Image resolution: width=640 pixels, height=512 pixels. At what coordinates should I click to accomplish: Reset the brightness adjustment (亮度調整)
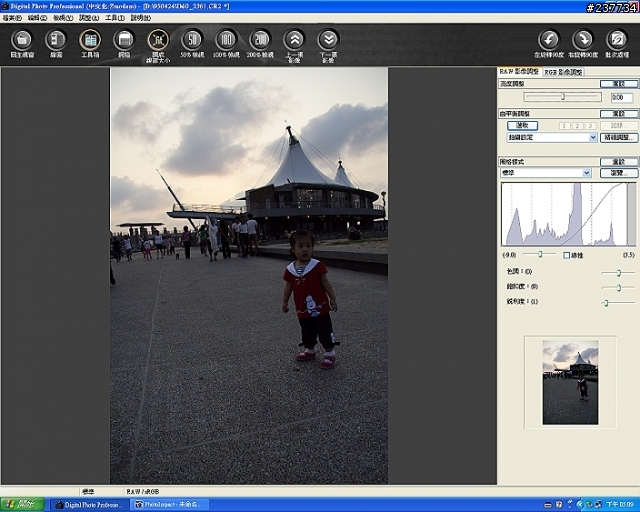coord(619,84)
